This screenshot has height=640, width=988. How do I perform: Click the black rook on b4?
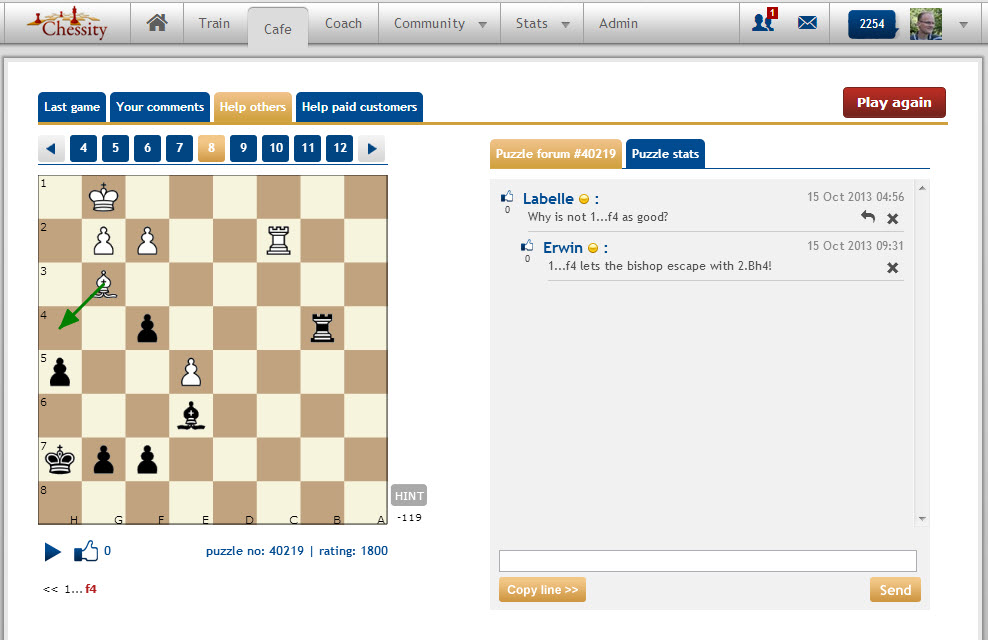[x=323, y=328]
